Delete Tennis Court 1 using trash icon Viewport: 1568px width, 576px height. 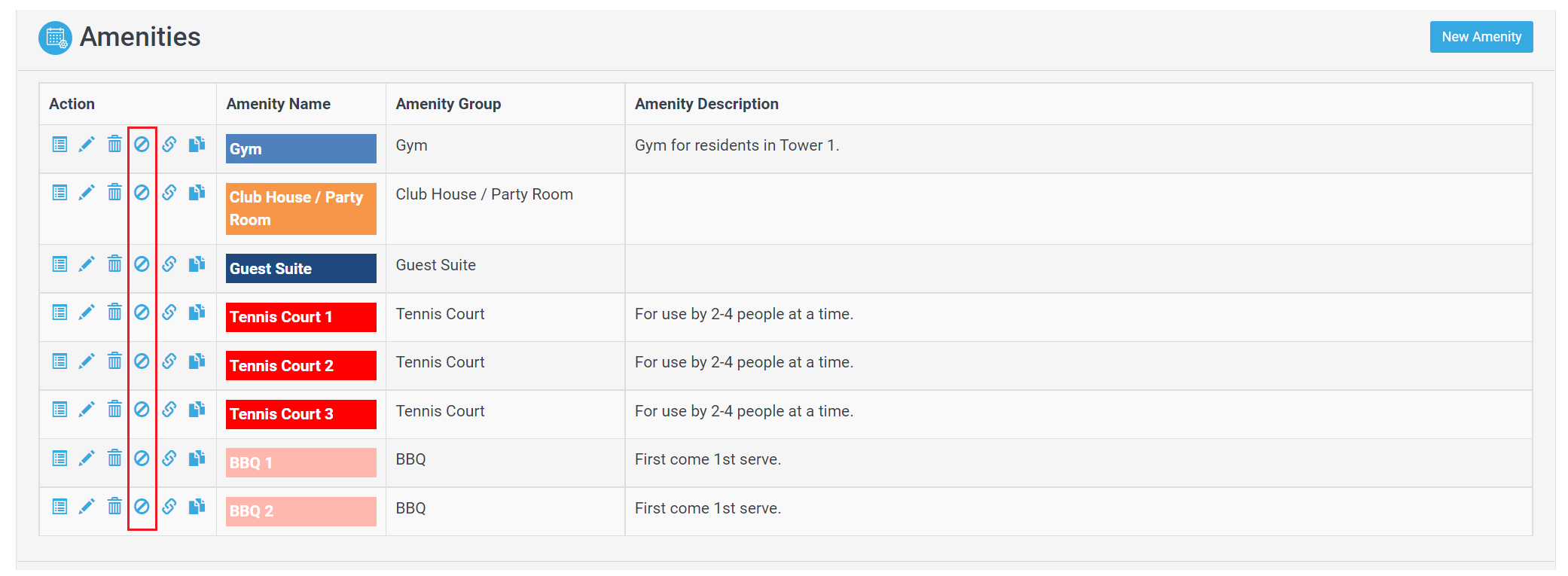click(114, 312)
